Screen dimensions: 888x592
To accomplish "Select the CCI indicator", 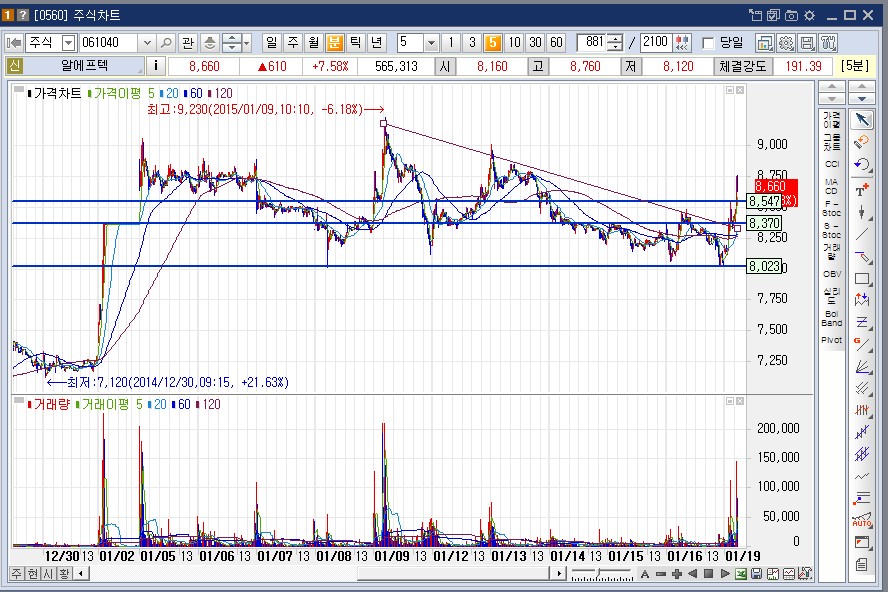I will (x=831, y=164).
